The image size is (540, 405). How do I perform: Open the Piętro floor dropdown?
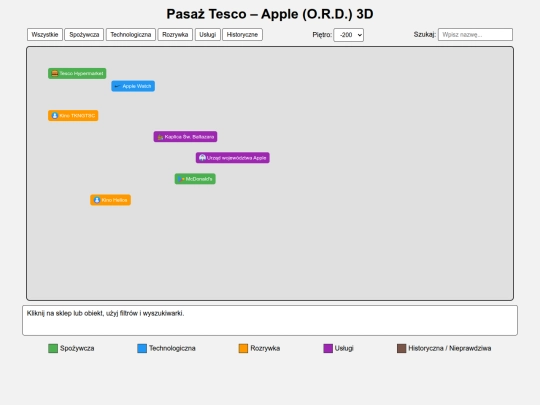point(349,35)
